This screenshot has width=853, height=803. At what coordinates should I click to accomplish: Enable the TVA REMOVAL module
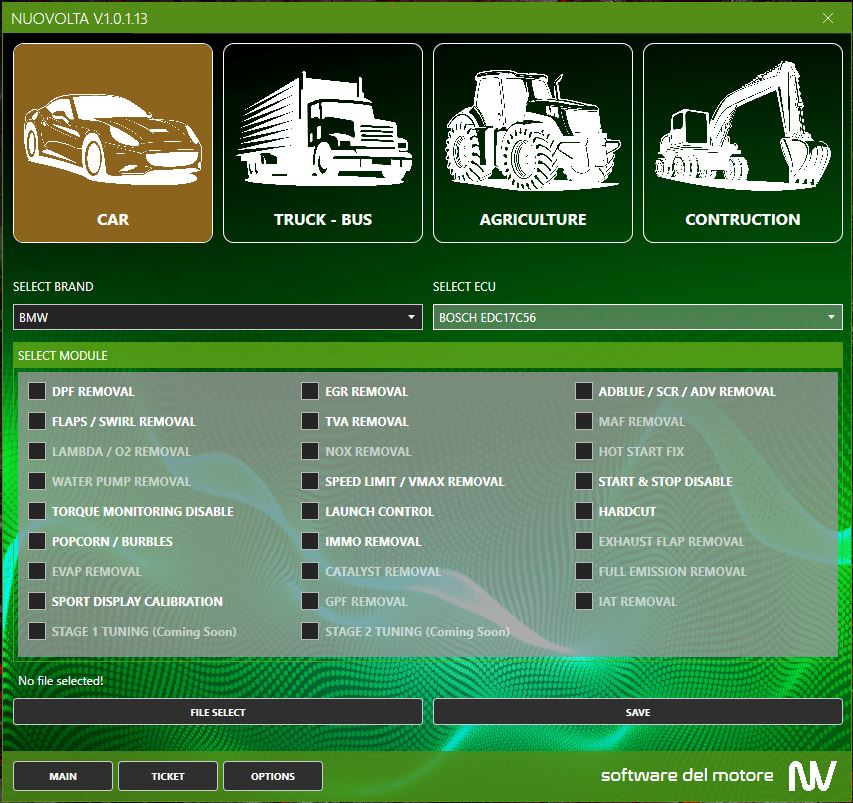click(310, 421)
